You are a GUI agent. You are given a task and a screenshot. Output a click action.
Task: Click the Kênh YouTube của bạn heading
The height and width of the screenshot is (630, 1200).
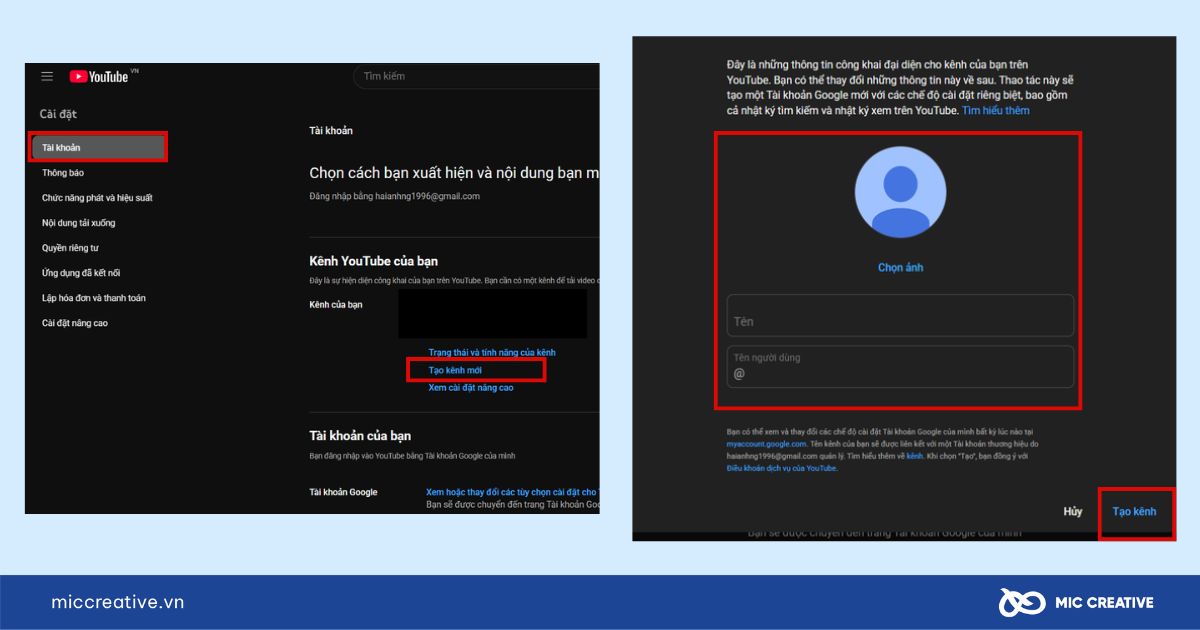coord(374,261)
